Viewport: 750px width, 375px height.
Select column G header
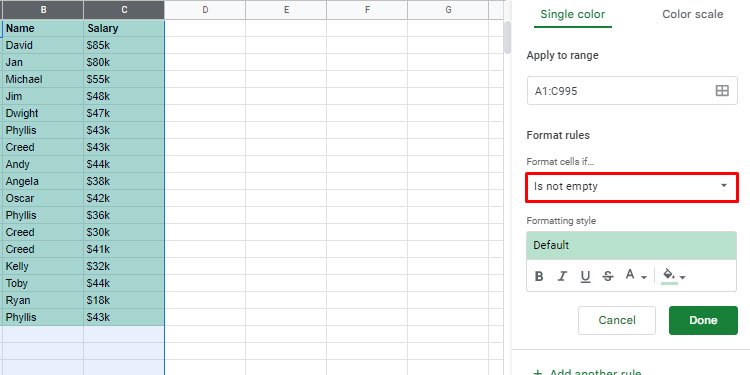pos(448,10)
